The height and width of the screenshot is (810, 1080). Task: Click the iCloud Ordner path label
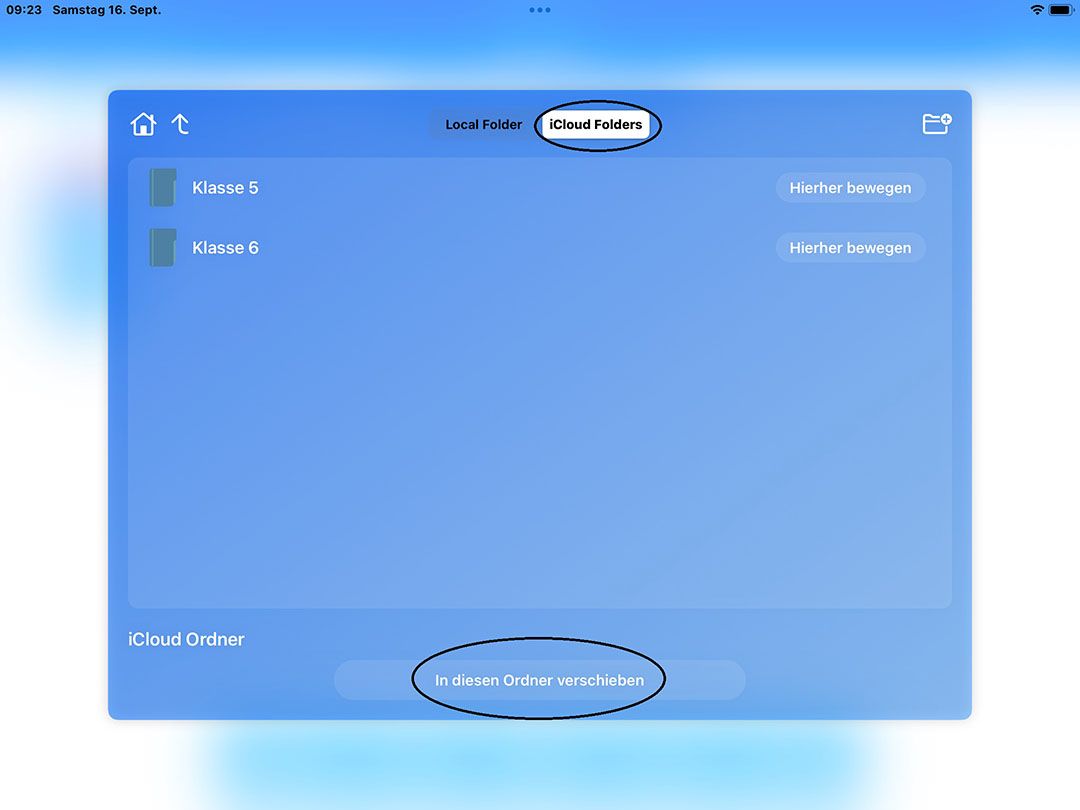point(186,639)
